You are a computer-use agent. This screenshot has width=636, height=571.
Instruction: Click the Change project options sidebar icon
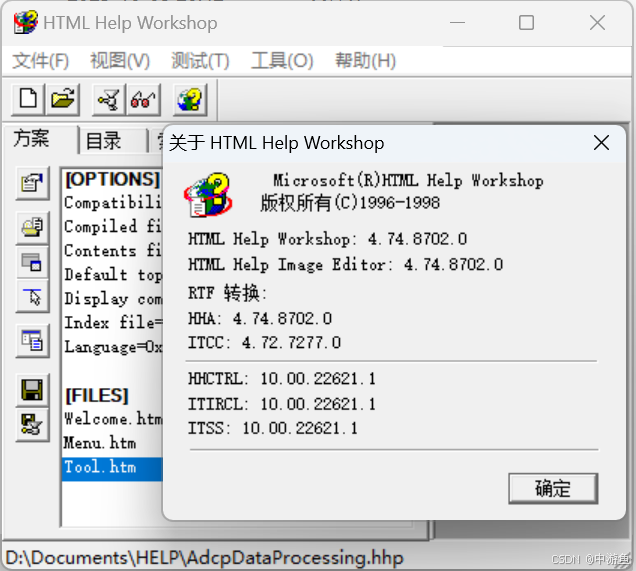pyautogui.click(x=32, y=183)
